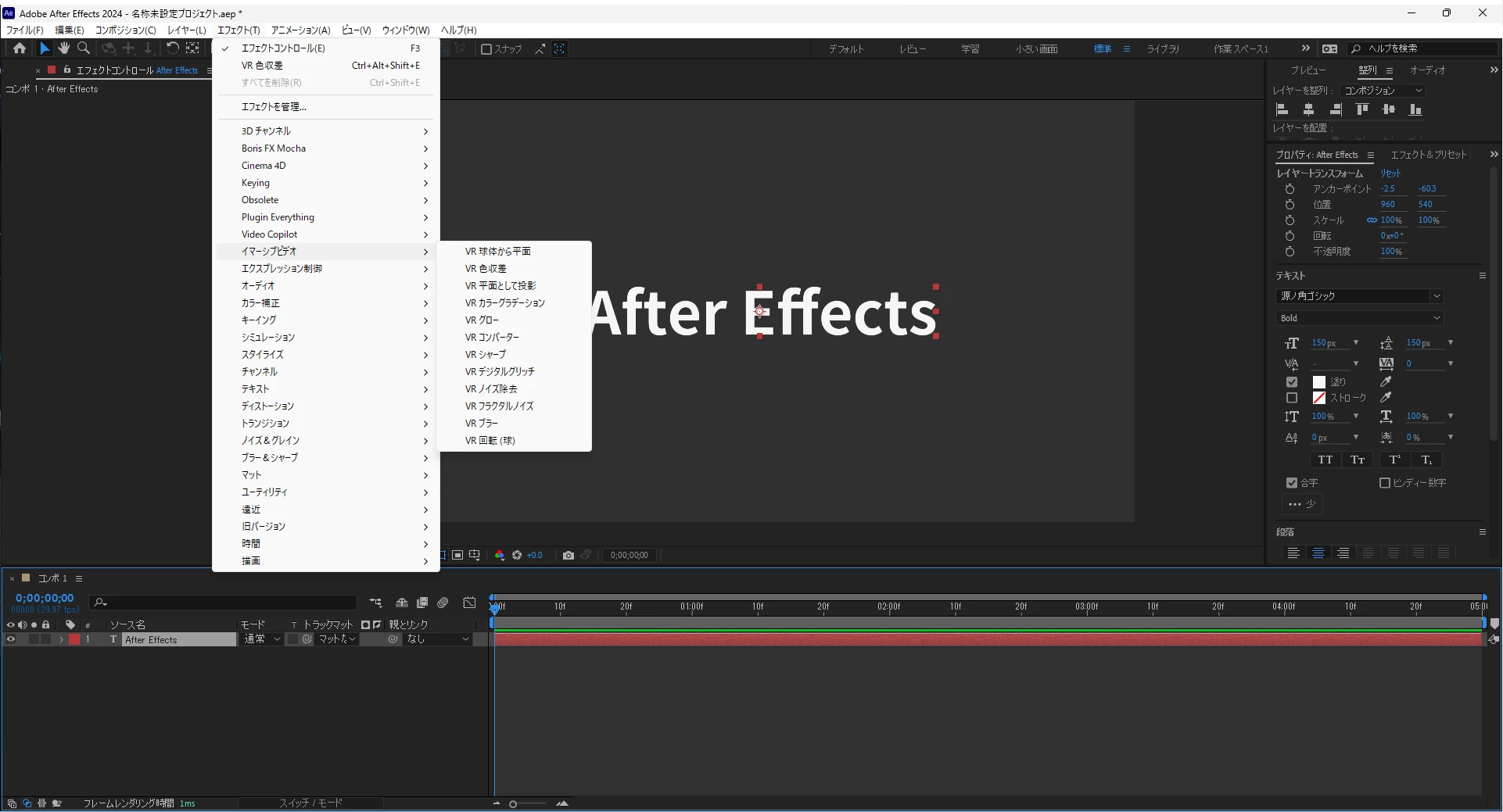Open the Bold font style dropdown

click(1359, 318)
